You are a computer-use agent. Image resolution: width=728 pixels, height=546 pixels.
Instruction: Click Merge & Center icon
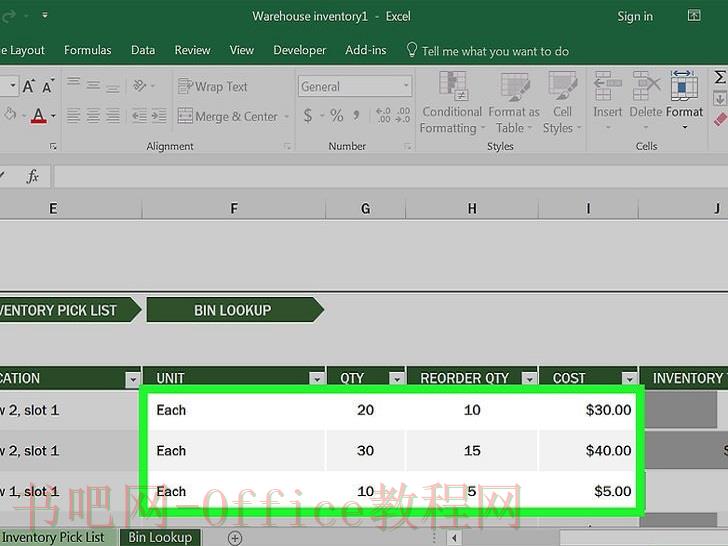185,116
